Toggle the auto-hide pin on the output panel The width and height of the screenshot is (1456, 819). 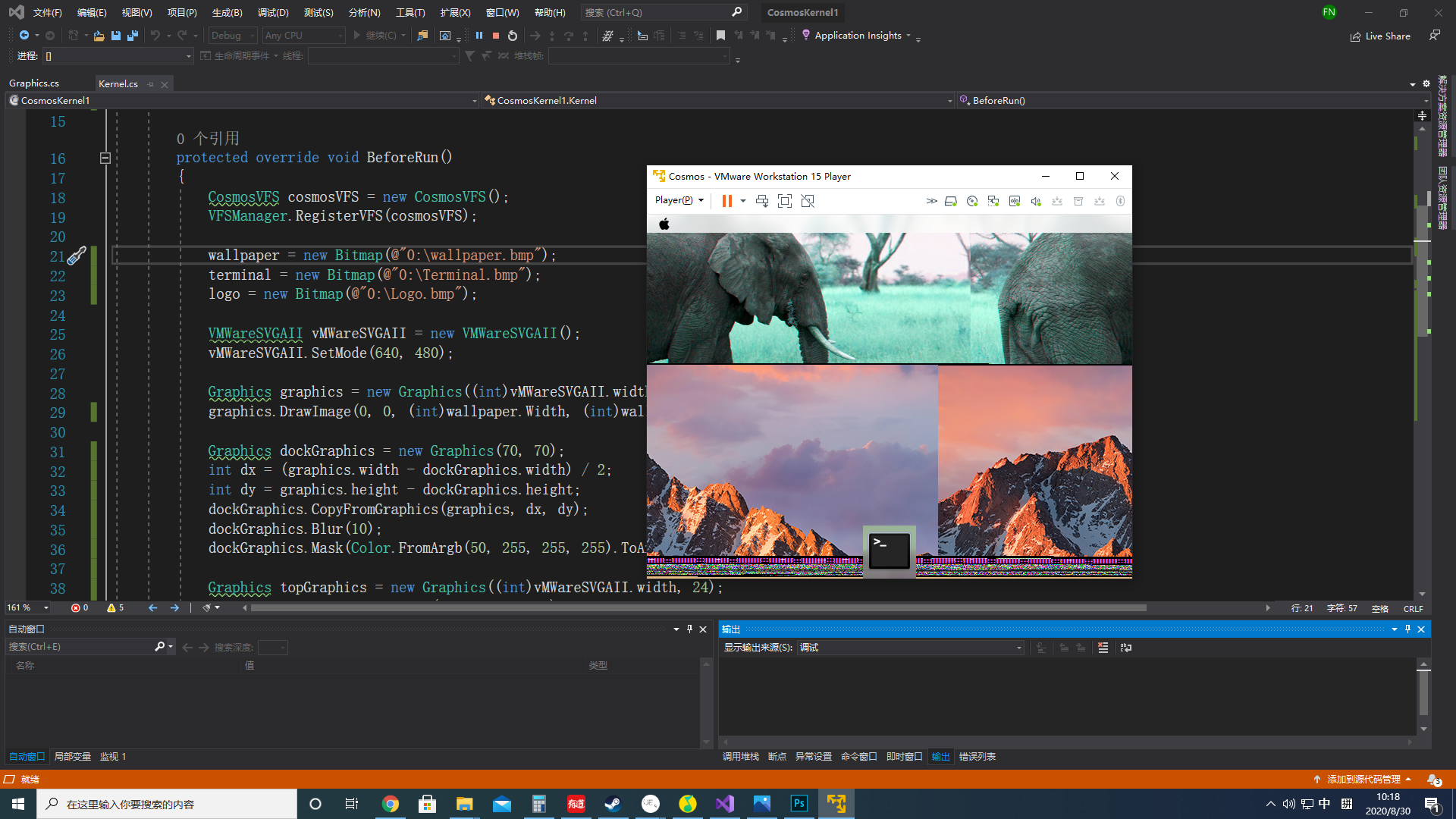(1407, 629)
